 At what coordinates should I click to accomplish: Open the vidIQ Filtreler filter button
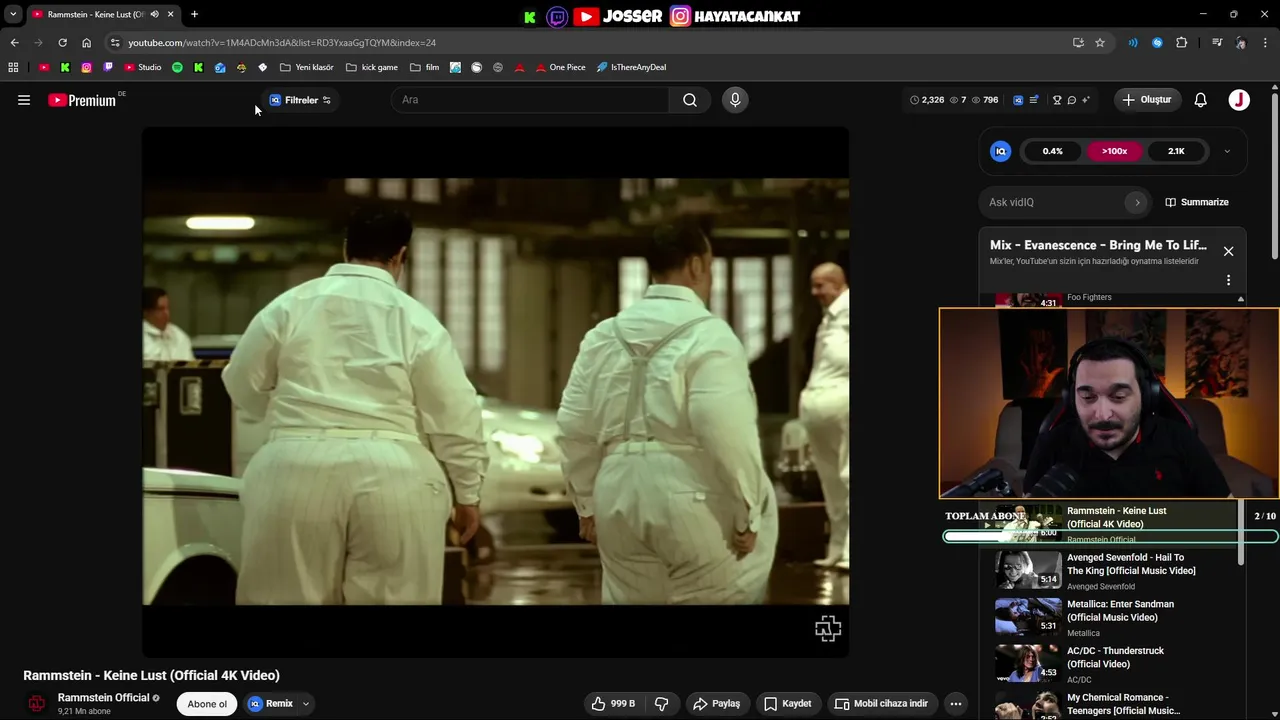300,100
